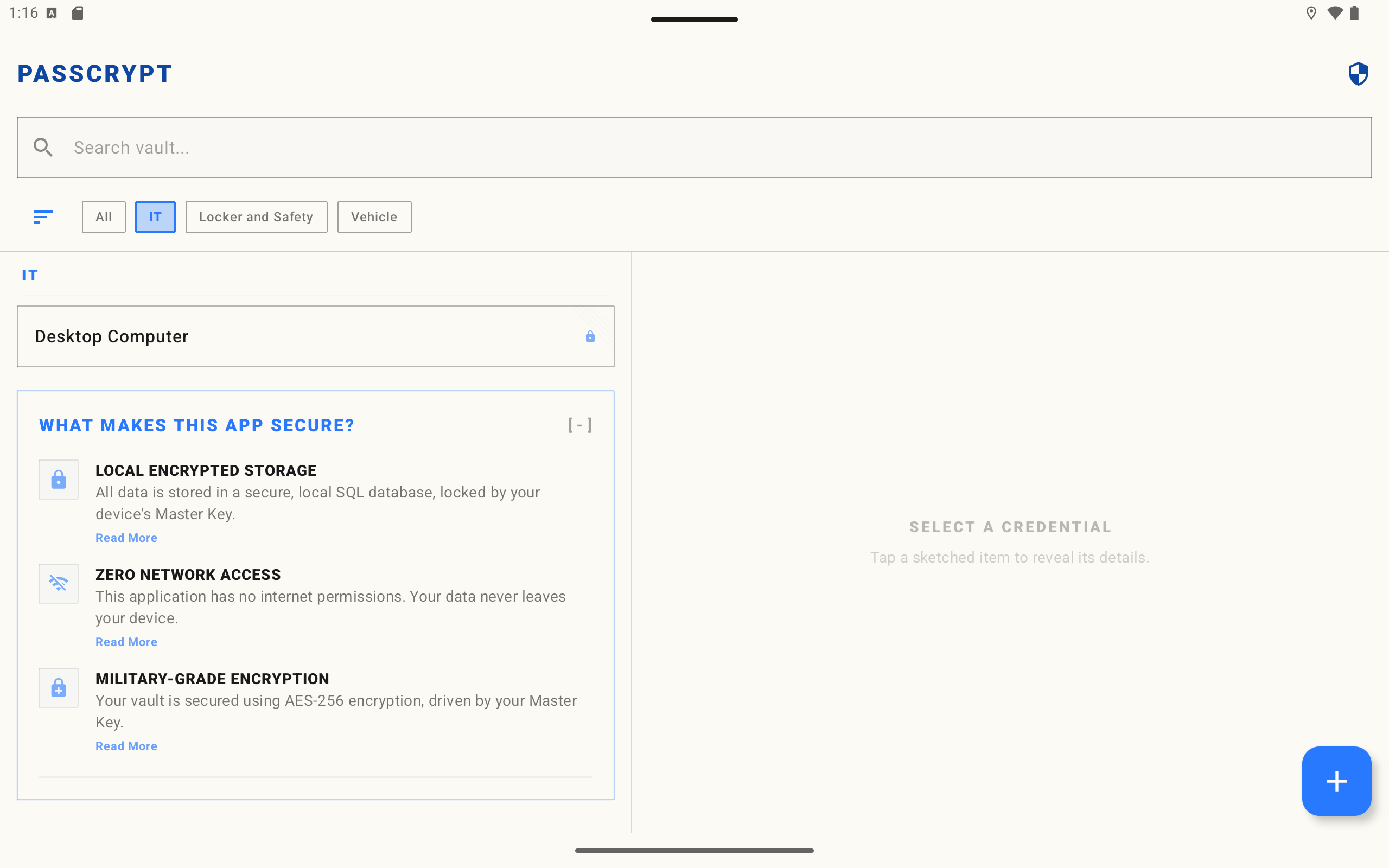Read More about Zero Network Access
Image resolution: width=1389 pixels, height=868 pixels.
126,642
